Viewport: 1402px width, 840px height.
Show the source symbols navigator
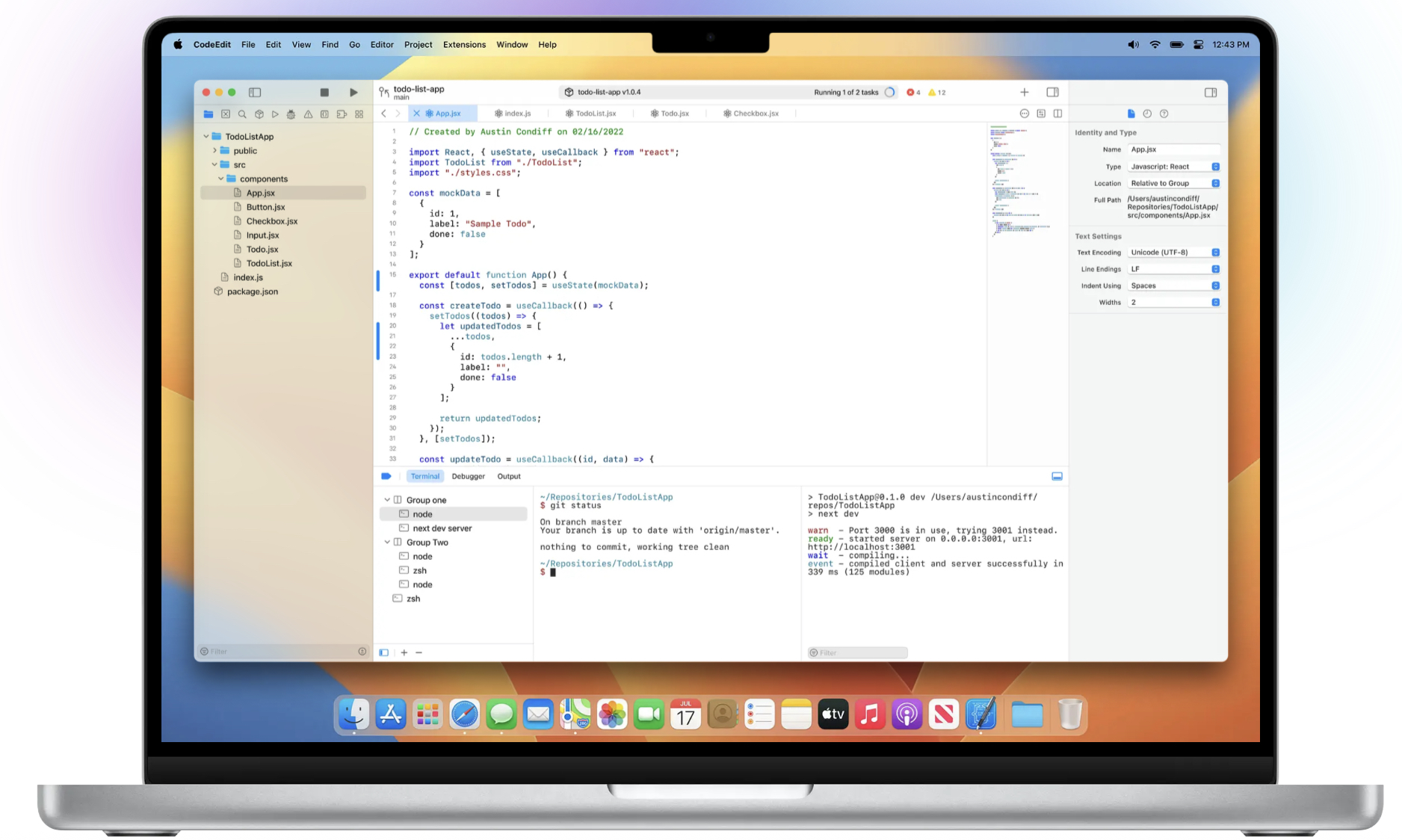[x=324, y=114]
